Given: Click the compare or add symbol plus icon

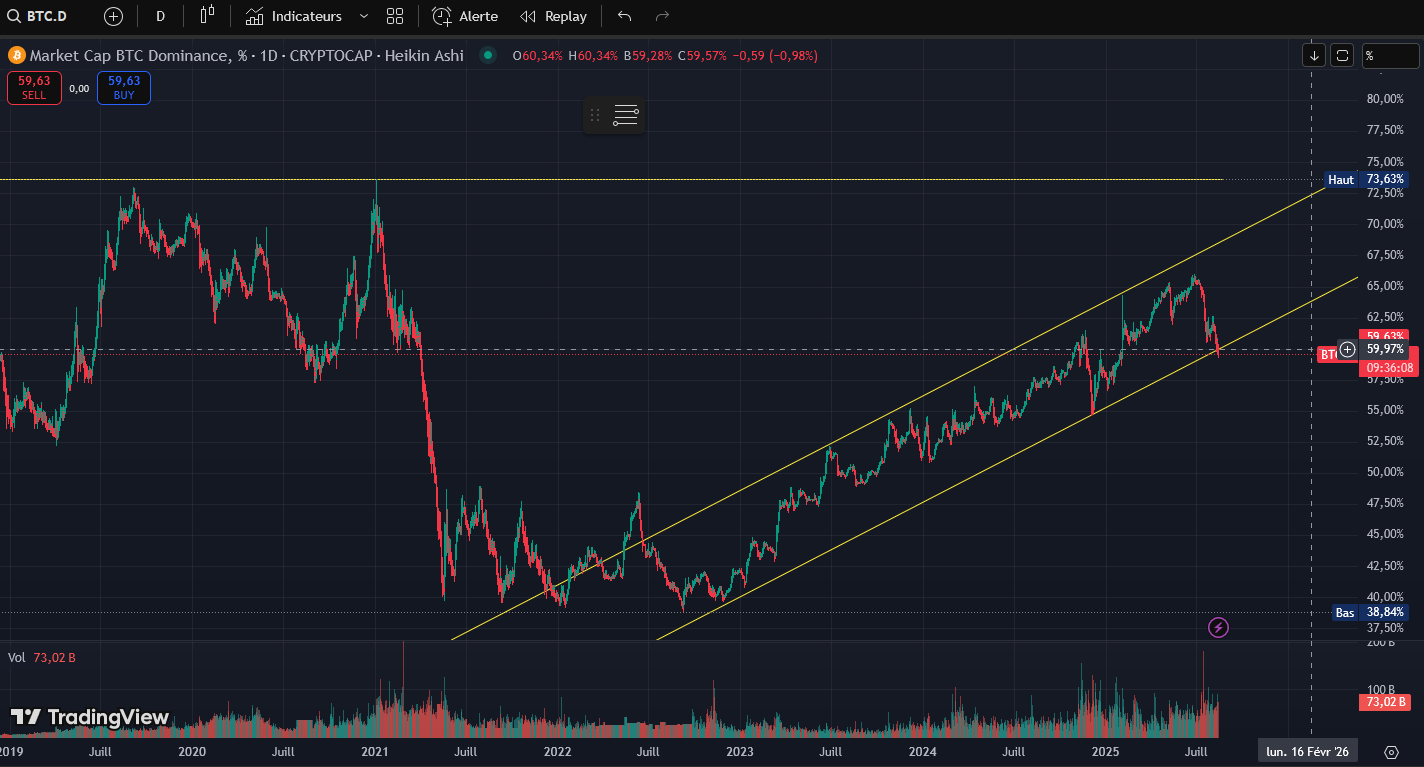Looking at the screenshot, I should 114,16.
